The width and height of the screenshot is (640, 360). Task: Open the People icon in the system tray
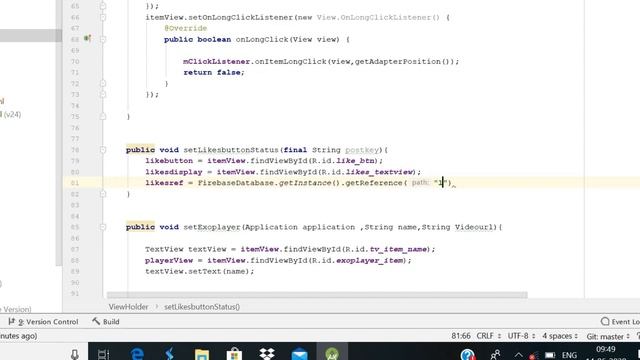point(496,355)
